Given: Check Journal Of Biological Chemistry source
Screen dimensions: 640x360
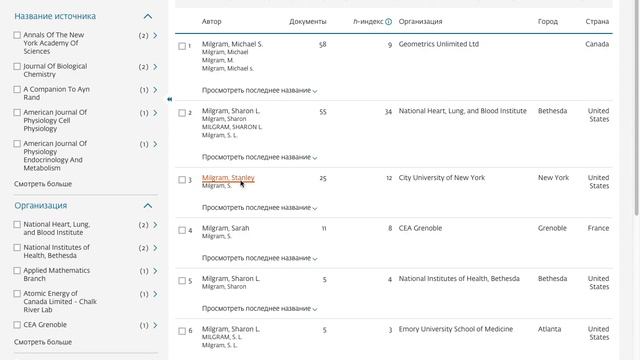Looking at the screenshot, I should [17, 66].
